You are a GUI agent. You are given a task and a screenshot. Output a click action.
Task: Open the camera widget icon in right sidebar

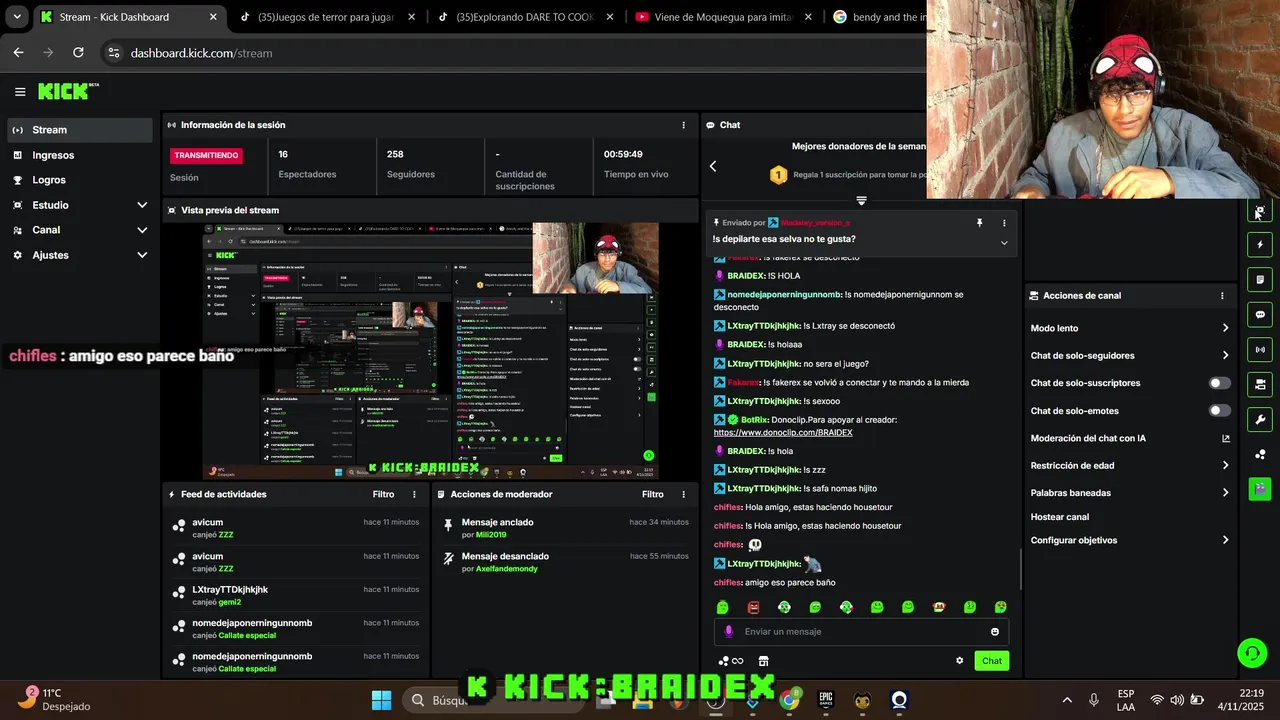(1260, 384)
